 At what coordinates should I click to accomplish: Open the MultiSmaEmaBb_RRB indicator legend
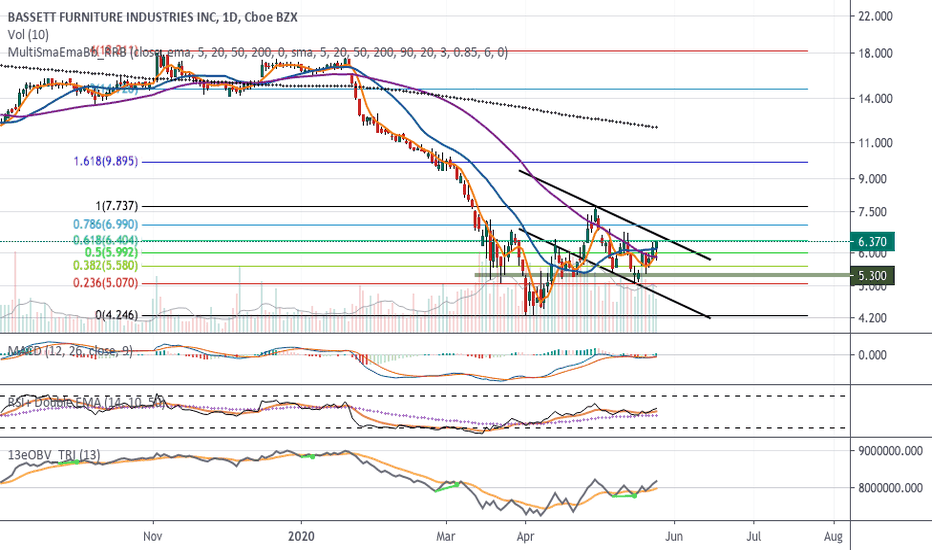click(258, 53)
